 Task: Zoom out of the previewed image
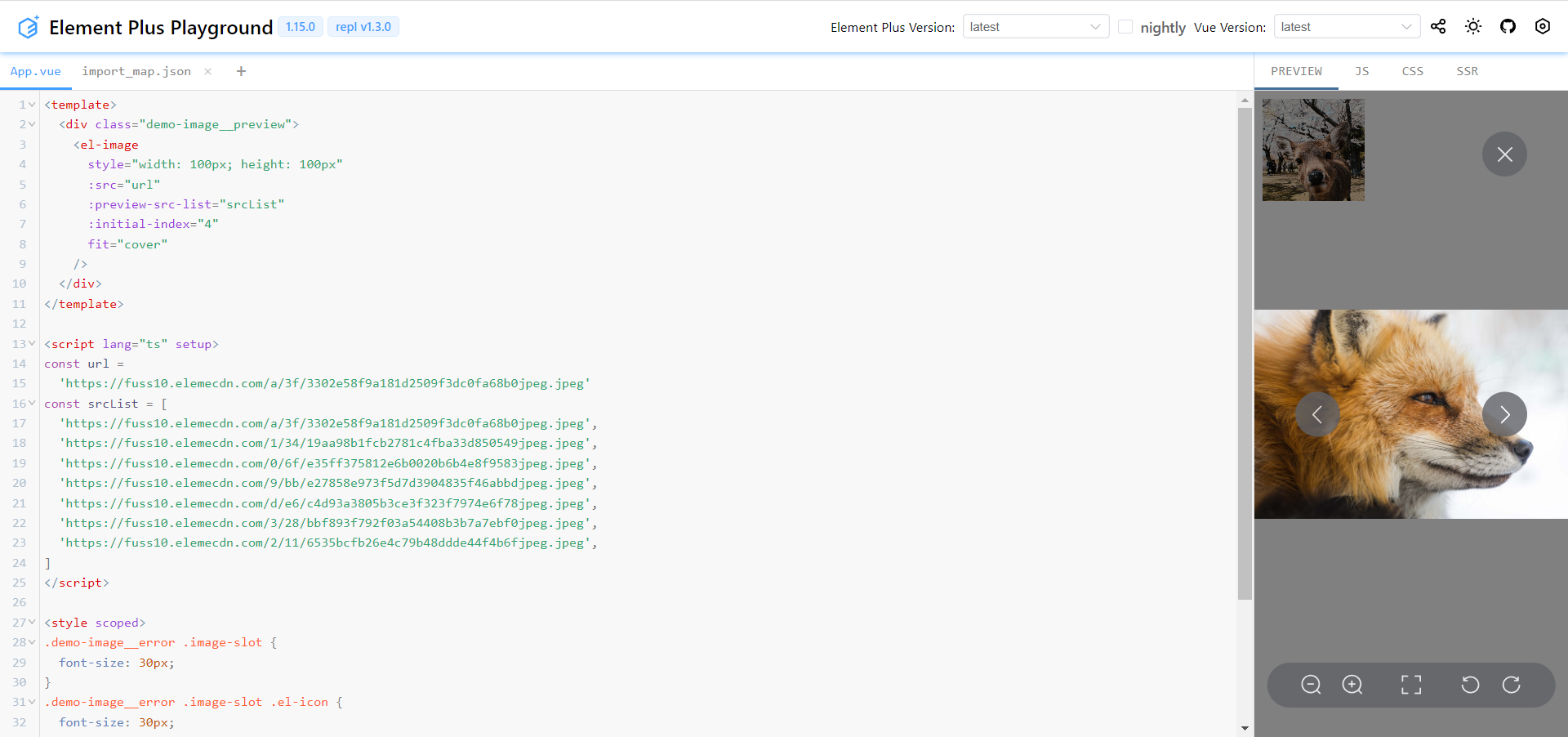pyautogui.click(x=1311, y=686)
